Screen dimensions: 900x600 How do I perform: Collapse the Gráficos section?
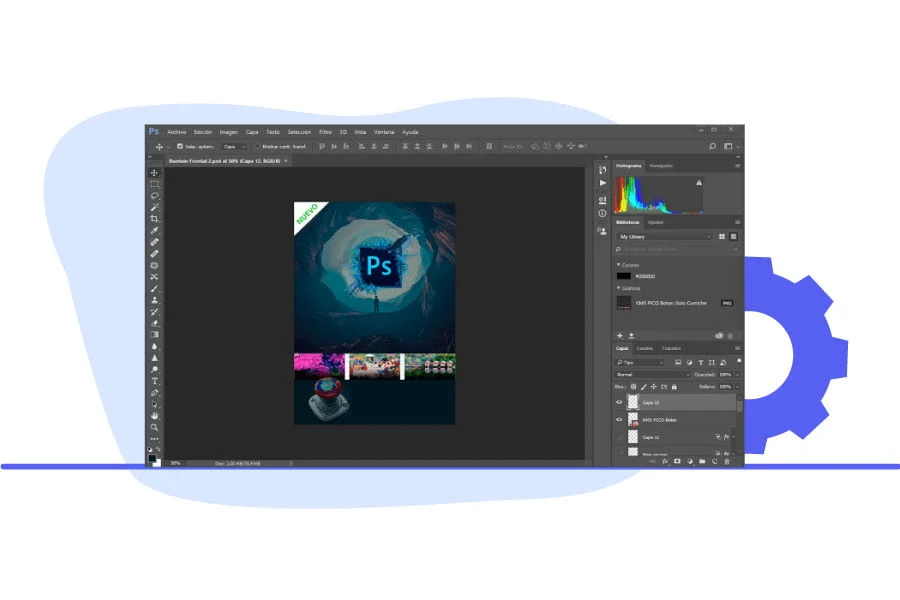tap(618, 288)
